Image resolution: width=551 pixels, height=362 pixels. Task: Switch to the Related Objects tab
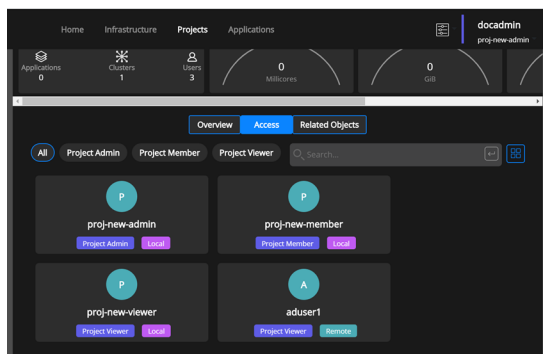[x=329, y=125]
